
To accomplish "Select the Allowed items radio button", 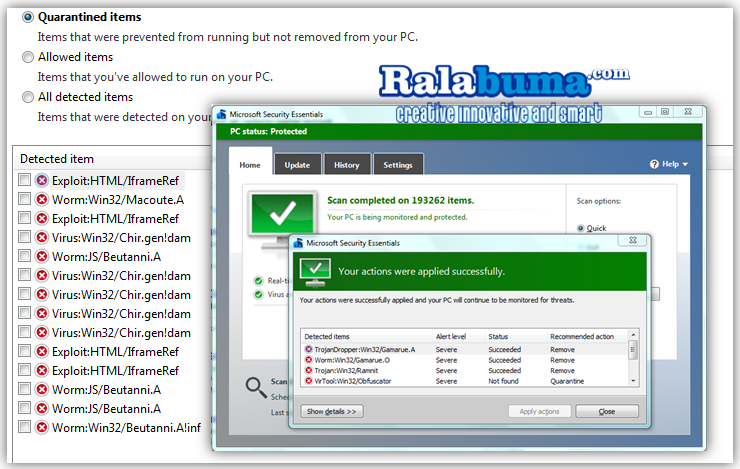I will click(x=28, y=57).
